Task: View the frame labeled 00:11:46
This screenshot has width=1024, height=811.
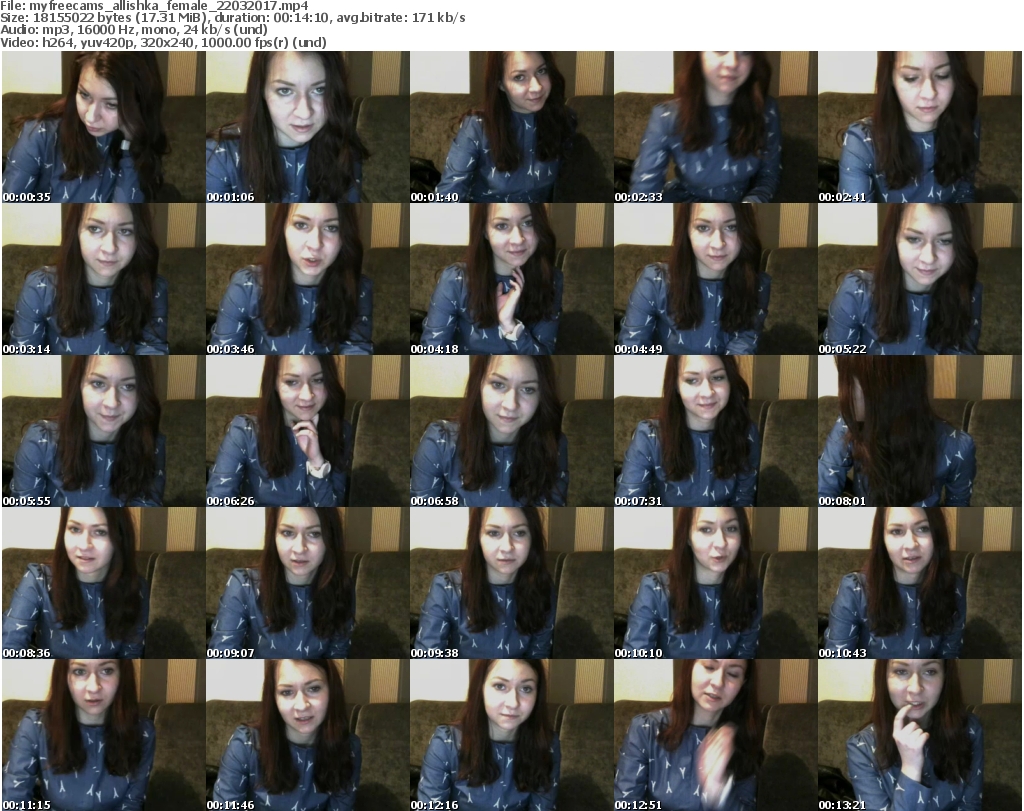Action: 308,735
